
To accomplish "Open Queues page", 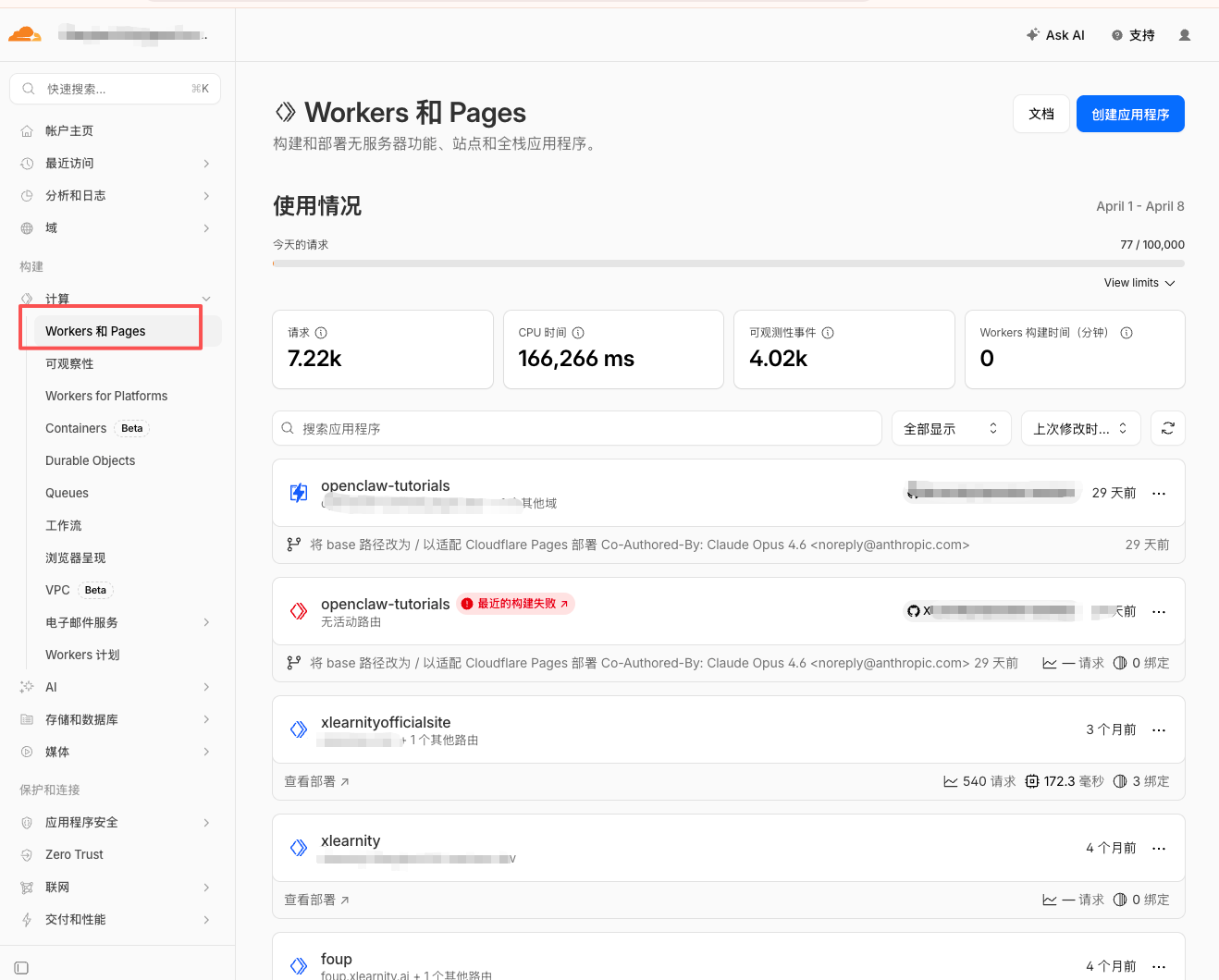I will (x=67, y=493).
